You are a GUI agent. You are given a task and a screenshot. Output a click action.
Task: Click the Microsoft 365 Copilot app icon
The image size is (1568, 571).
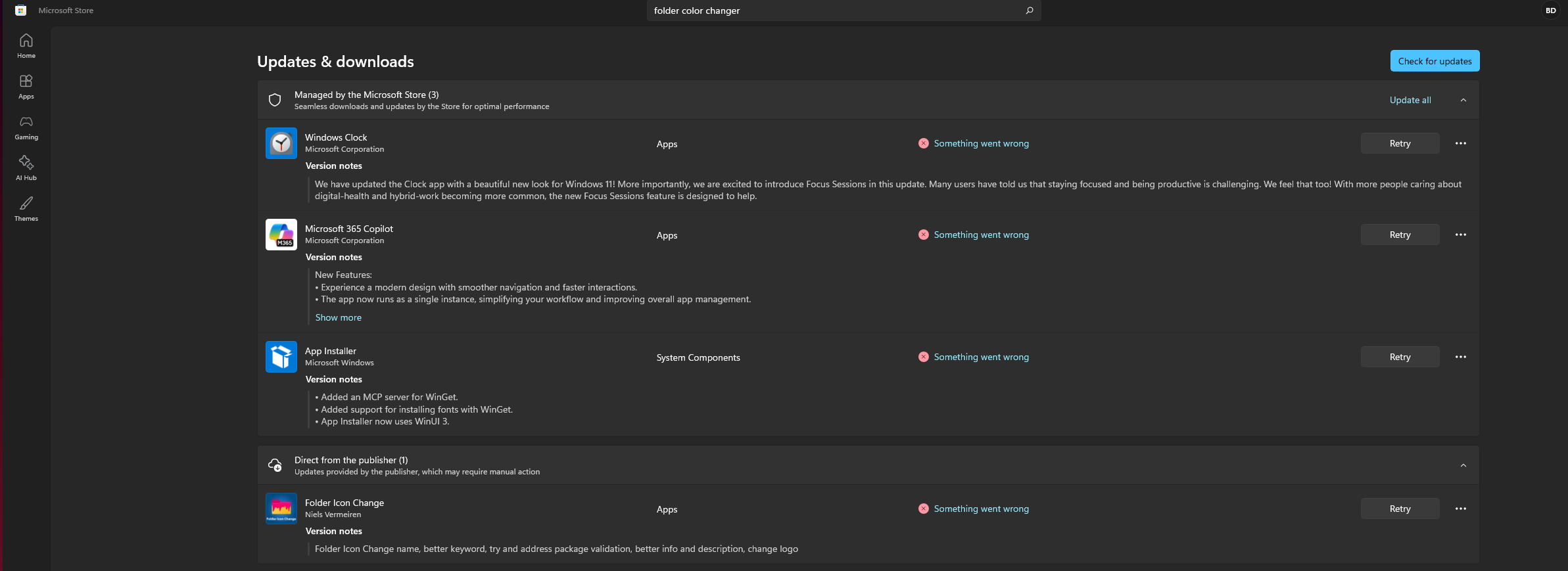[281, 235]
